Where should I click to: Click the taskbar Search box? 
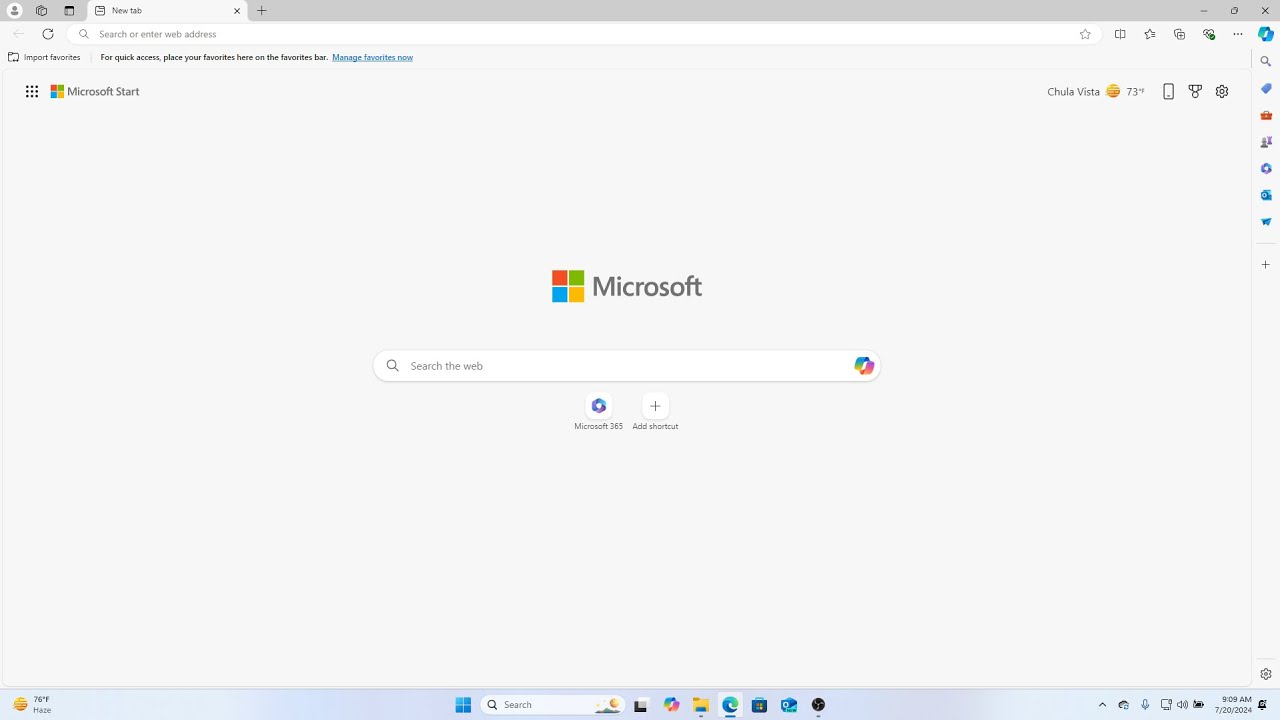pos(553,705)
